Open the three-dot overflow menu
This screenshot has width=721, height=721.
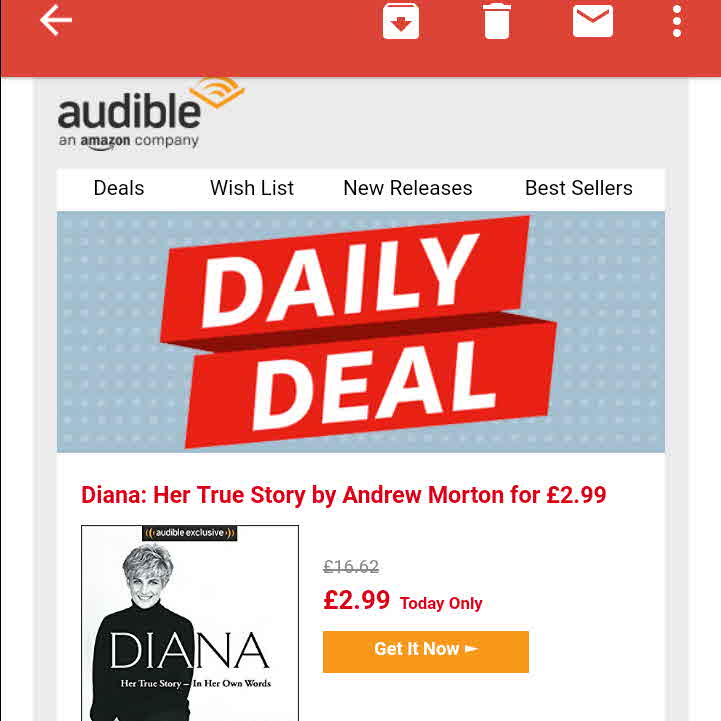[x=676, y=21]
